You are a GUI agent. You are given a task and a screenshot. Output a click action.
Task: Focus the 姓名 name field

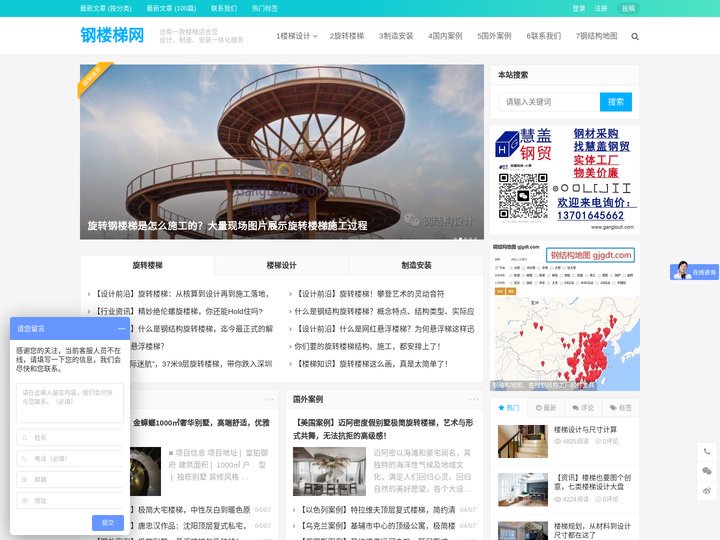coord(70,438)
